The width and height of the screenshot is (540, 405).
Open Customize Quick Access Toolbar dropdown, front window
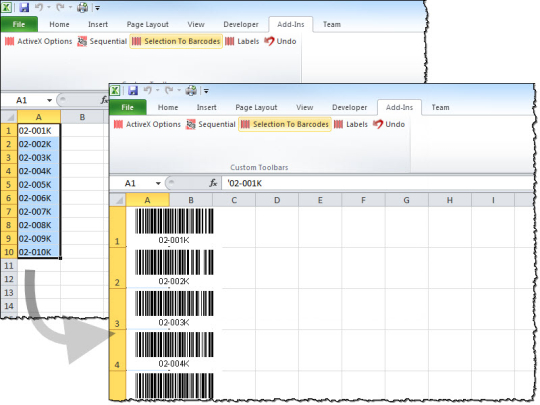206,91
